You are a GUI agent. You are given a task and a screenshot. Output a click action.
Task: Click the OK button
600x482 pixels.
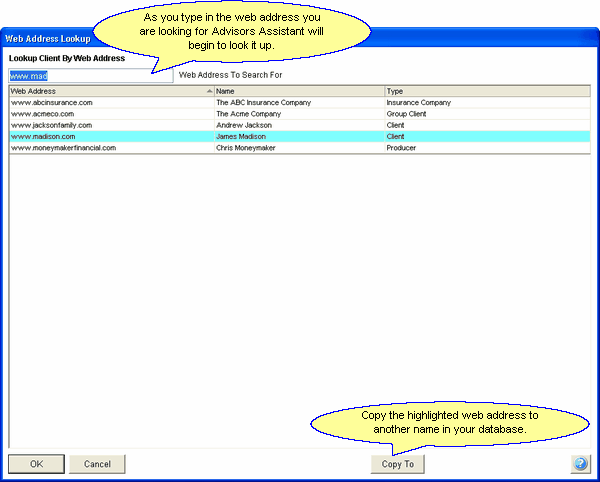click(x=36, y=464)
